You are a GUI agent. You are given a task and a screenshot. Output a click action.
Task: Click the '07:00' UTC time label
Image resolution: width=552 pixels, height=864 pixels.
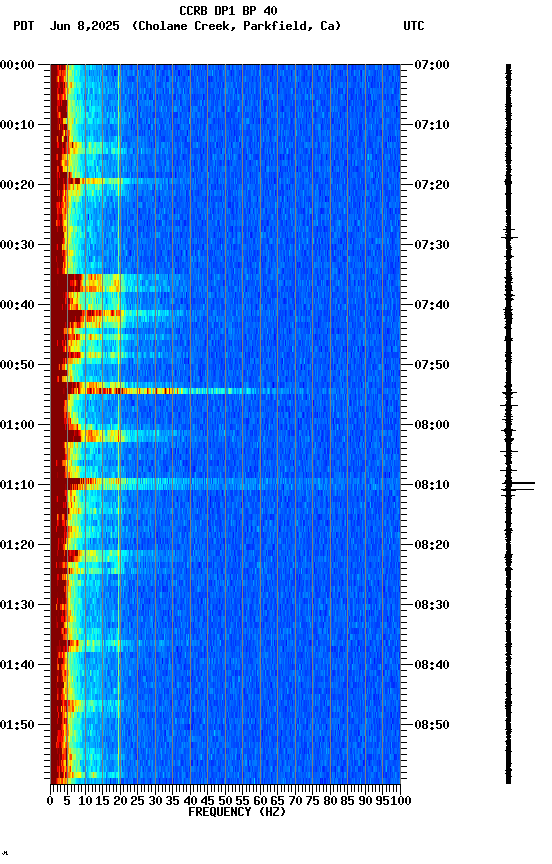point(431,65)
